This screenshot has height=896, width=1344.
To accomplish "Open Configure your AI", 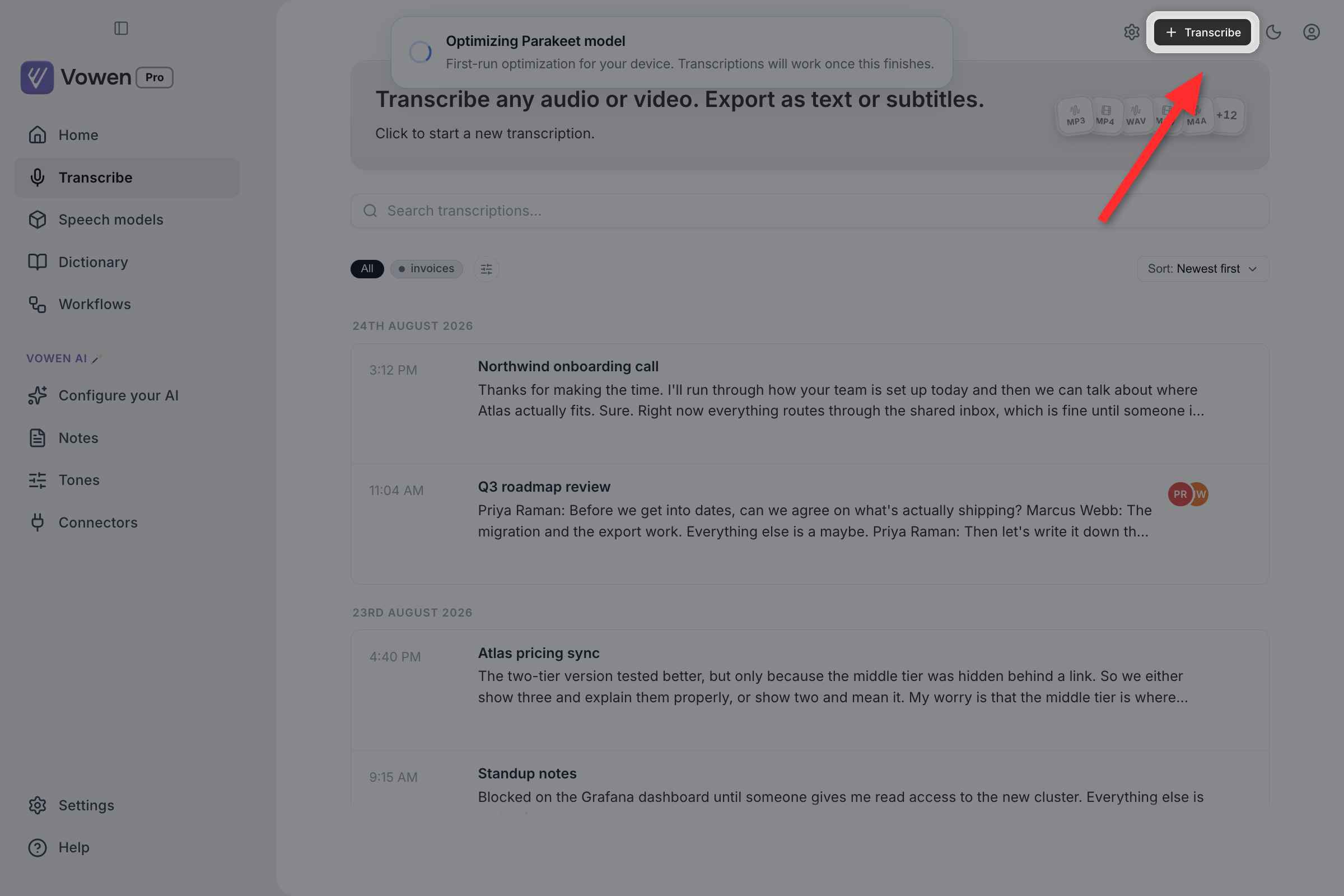I will coord(127,395).
